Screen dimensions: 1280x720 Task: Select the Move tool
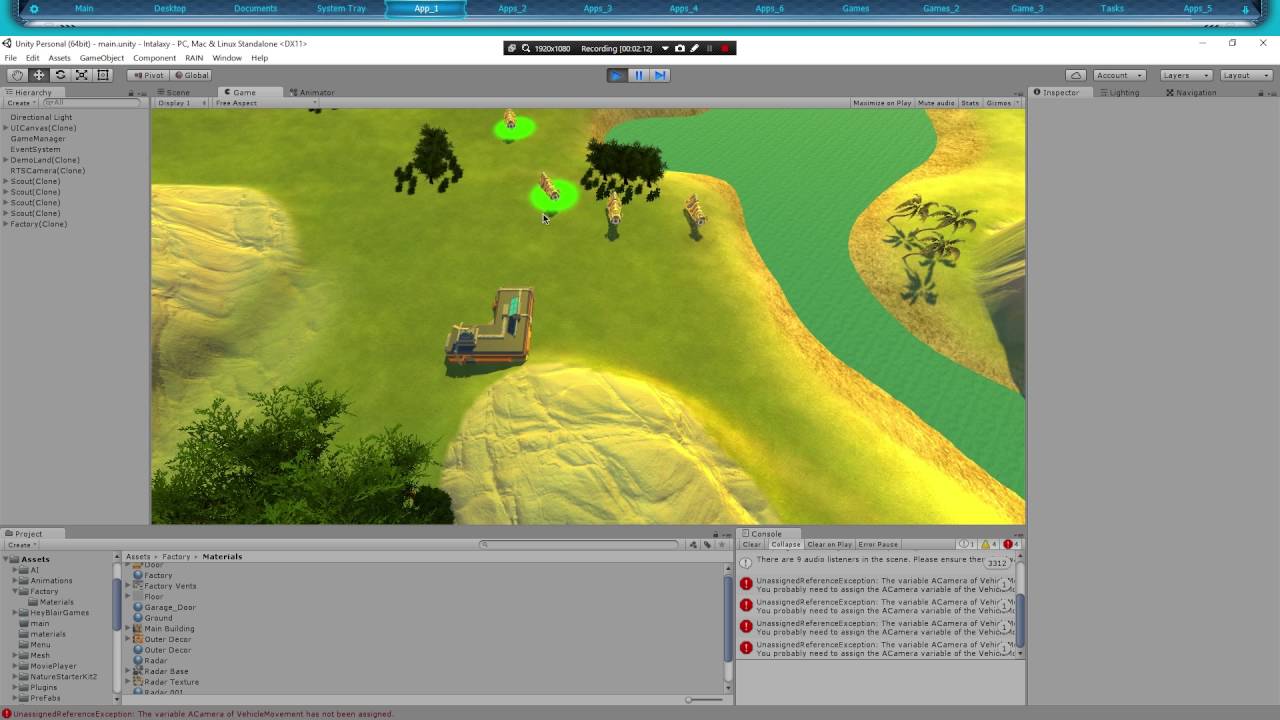[x=39, y=75]
